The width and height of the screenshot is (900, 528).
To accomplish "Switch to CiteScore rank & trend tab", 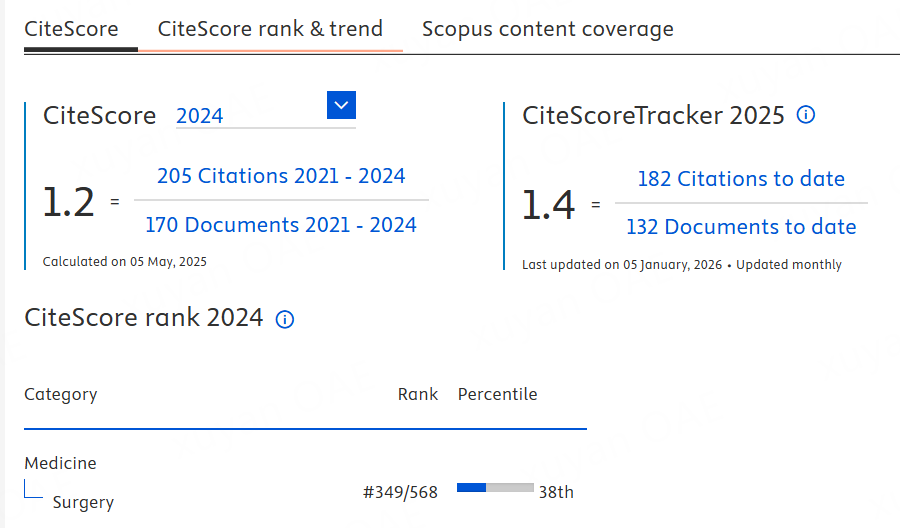I will click(x=270, y=29).
